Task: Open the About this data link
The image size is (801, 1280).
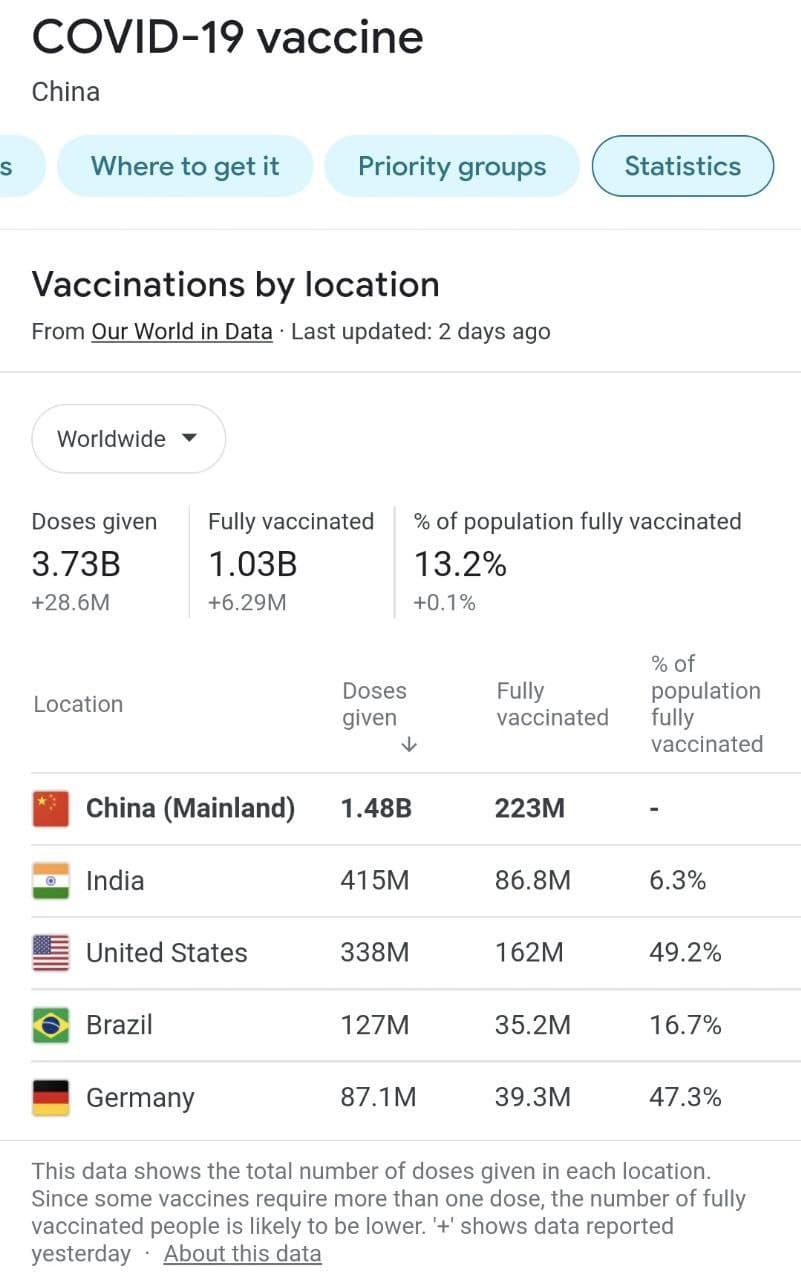Action: click(243, 1254)
